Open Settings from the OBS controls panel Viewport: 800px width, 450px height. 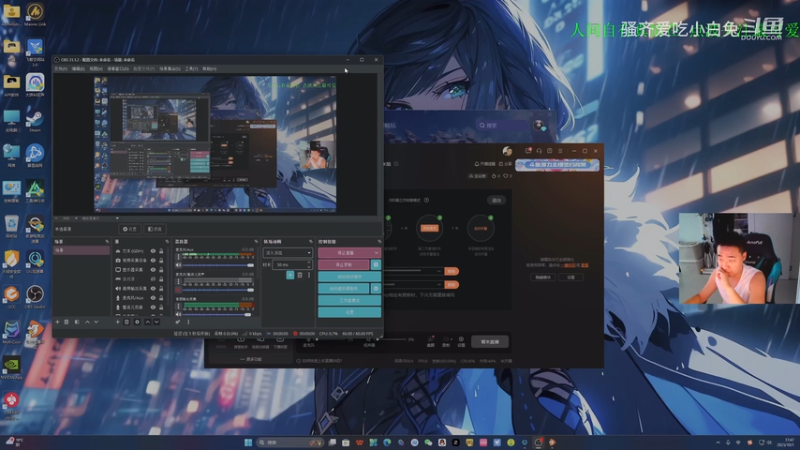coord(349,312)
